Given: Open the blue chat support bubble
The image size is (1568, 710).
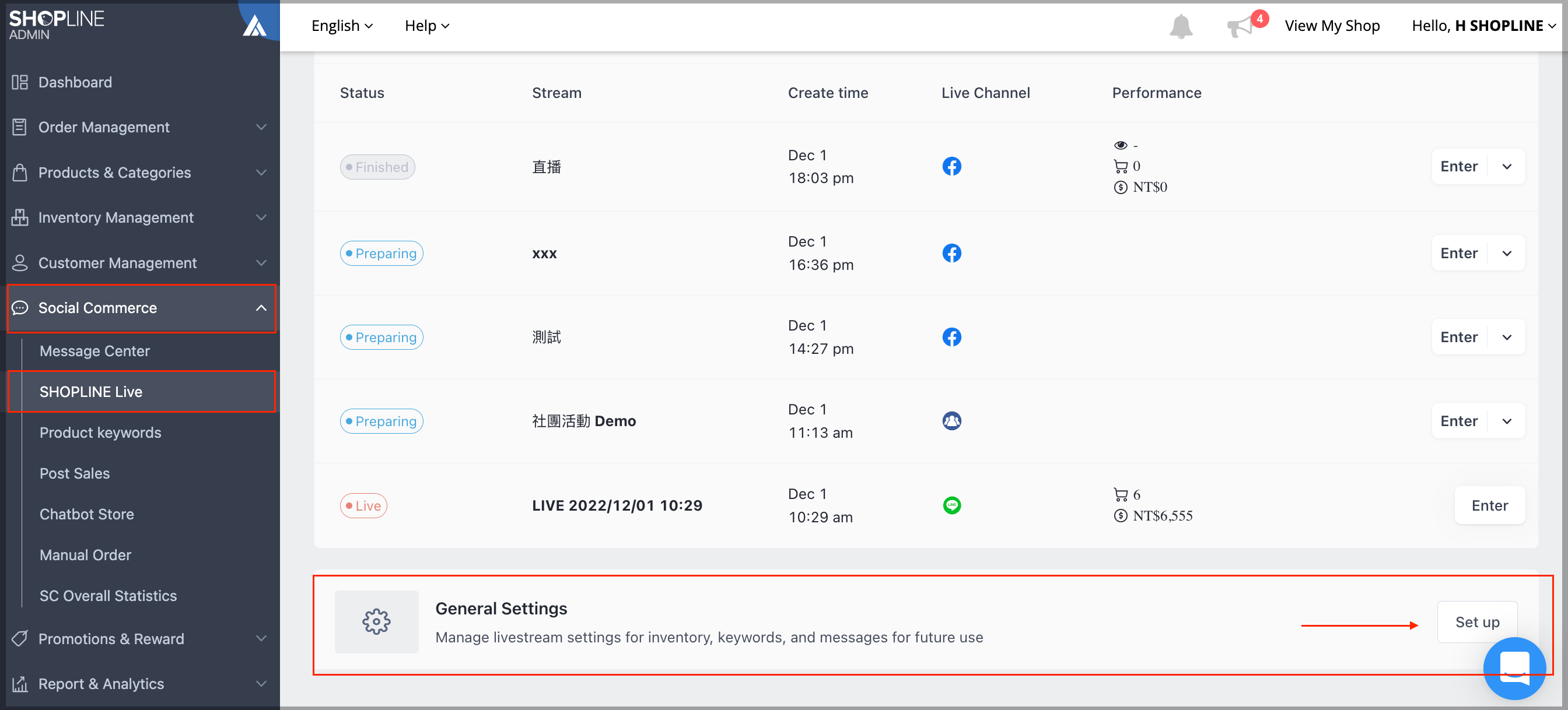Looking at the screenshot, I should [1514, 668].
